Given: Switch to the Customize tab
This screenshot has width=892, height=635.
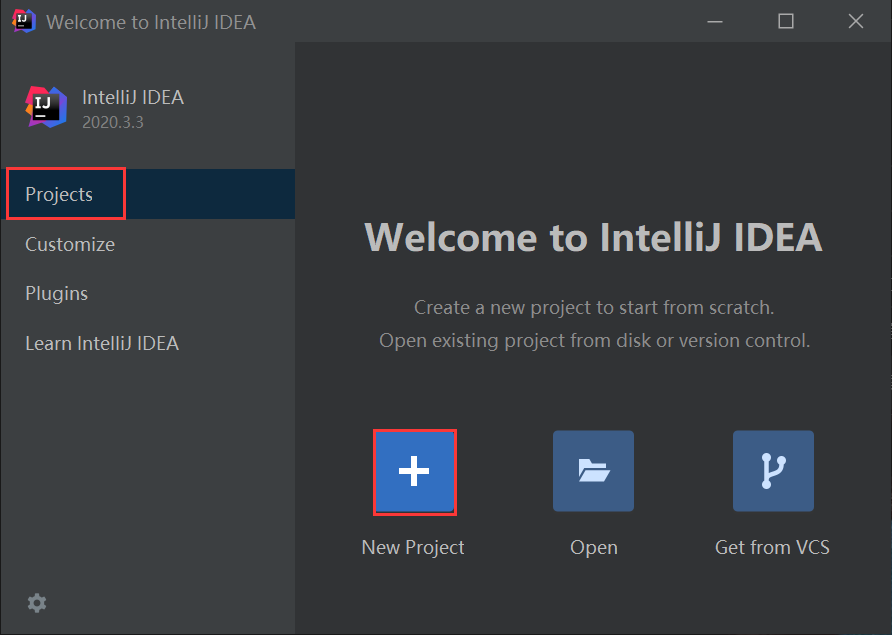Looking at the screenshot, I should [147, 244].
